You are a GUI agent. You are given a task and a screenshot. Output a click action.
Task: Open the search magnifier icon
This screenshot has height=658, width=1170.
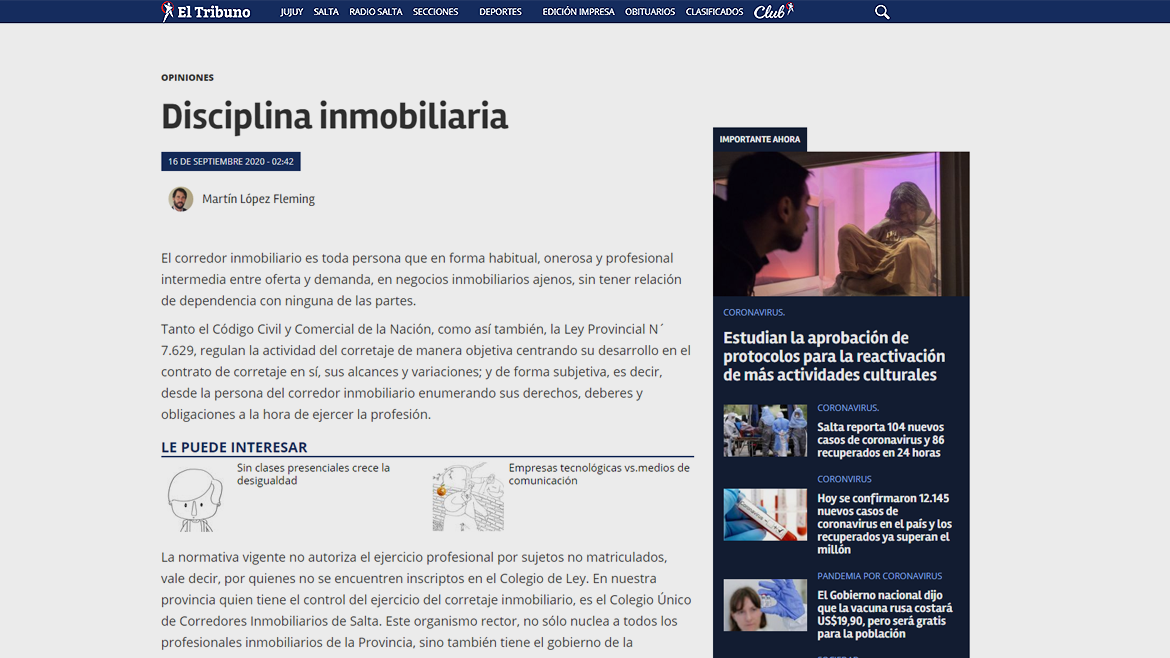(x=882, y=12)
